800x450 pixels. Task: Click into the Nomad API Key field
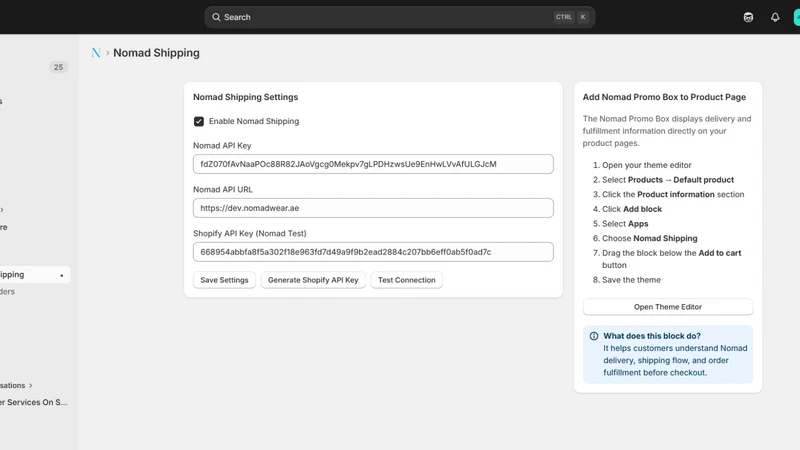373,164
